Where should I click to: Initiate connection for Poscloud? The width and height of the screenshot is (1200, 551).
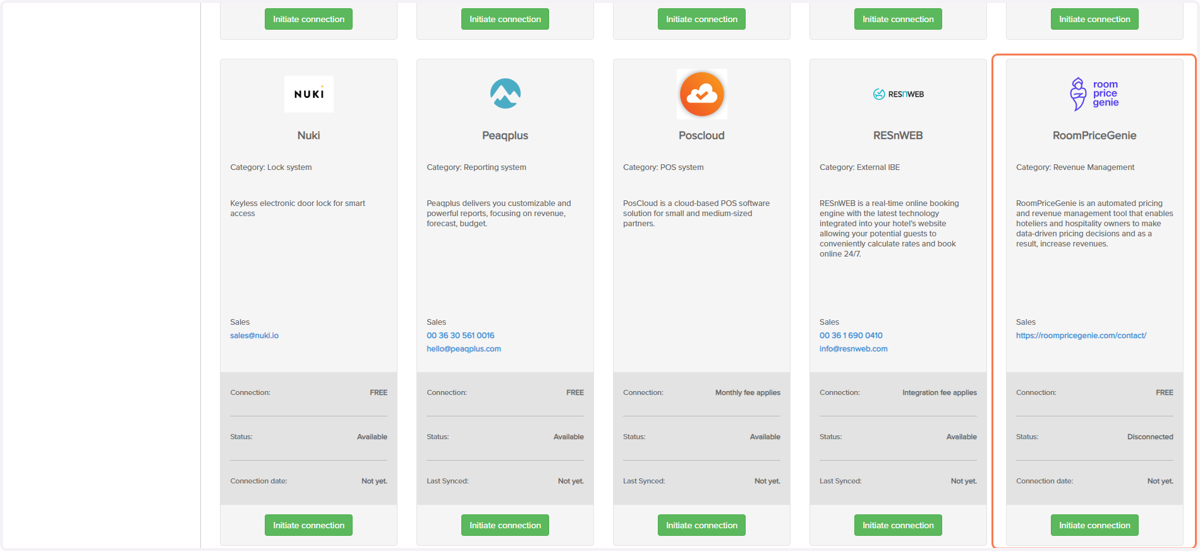point(701,525)
